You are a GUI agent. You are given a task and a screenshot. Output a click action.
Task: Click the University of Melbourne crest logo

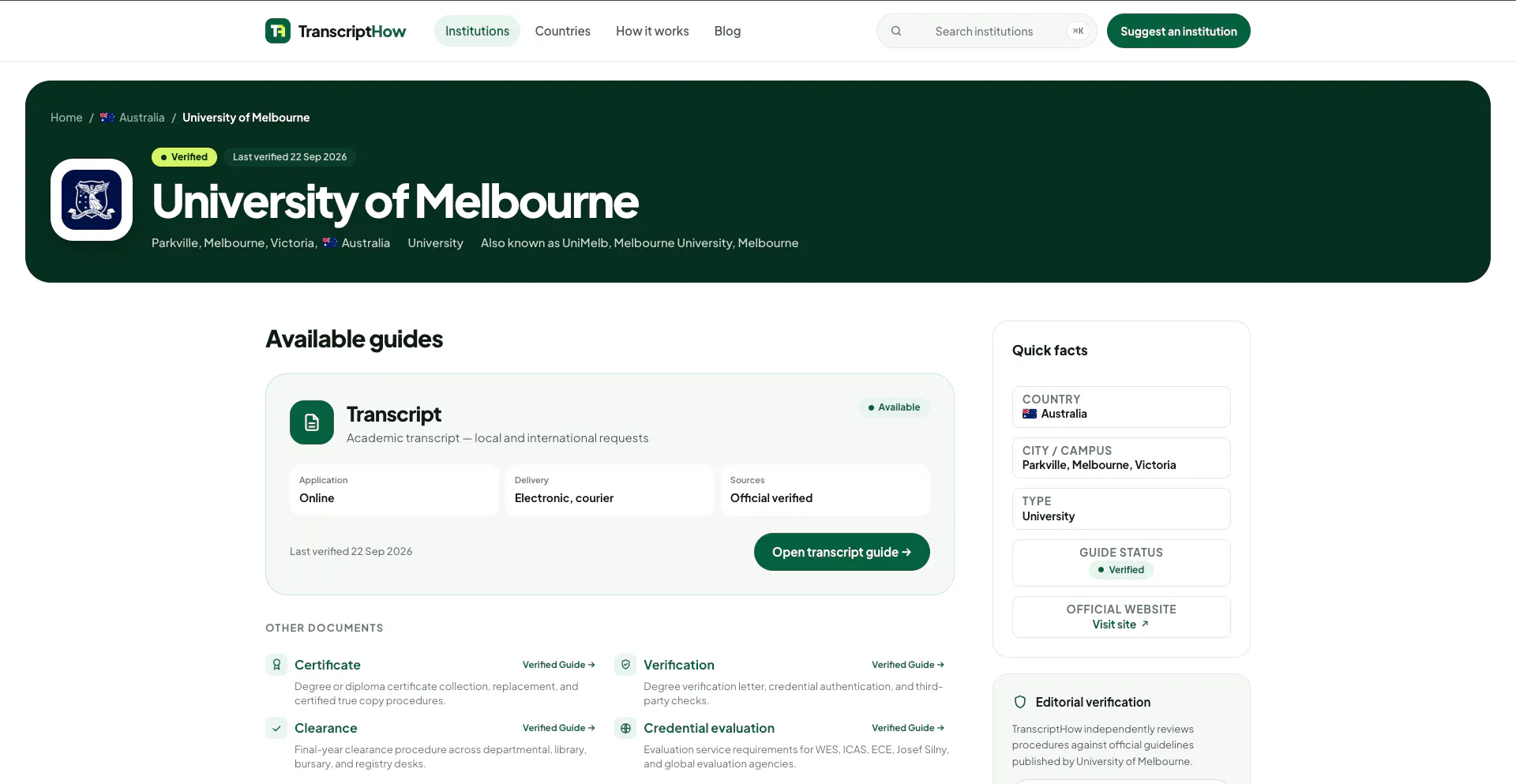tap(92, 200)
